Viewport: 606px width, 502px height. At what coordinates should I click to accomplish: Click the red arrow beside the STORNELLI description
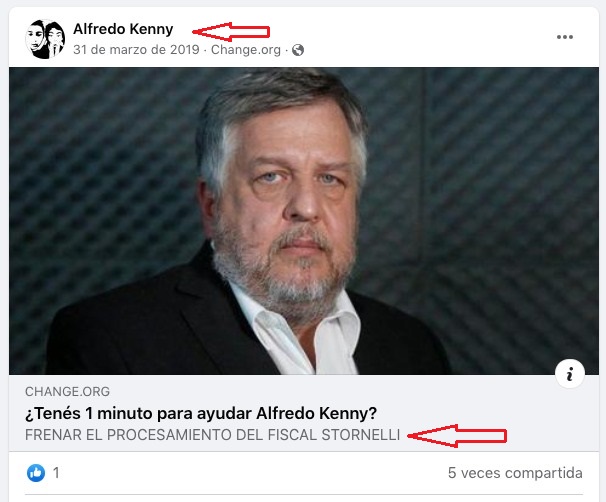457,436
